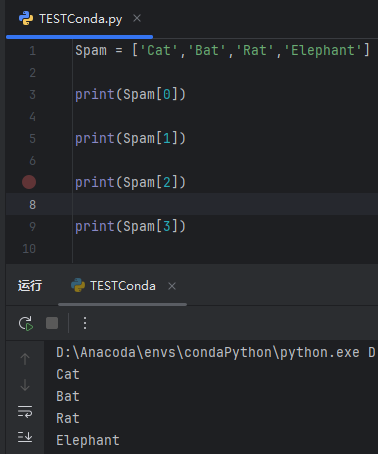Toggle soft-wrap in the console output
Viewport: 378px width, 454px height.
(25, 411)
